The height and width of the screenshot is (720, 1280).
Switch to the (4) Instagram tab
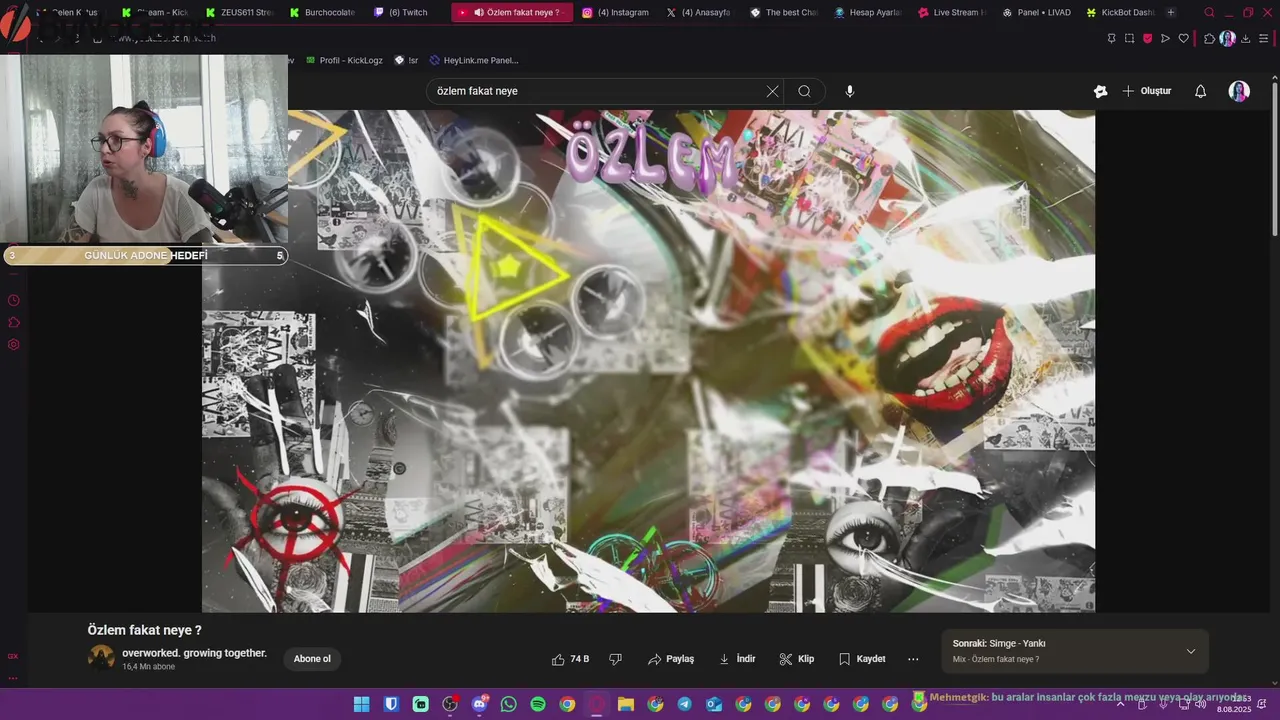[616, 12]
